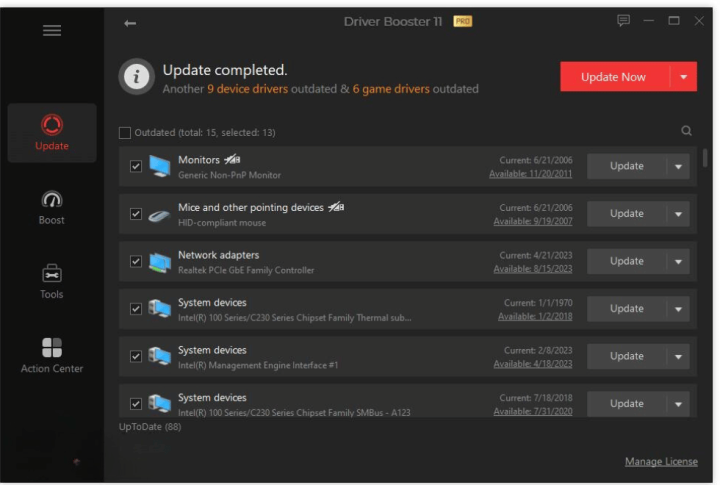This screenshot has width=720, height=485.
Task: Click the 9 device drivers text
Action: click(x=248, y=89)
